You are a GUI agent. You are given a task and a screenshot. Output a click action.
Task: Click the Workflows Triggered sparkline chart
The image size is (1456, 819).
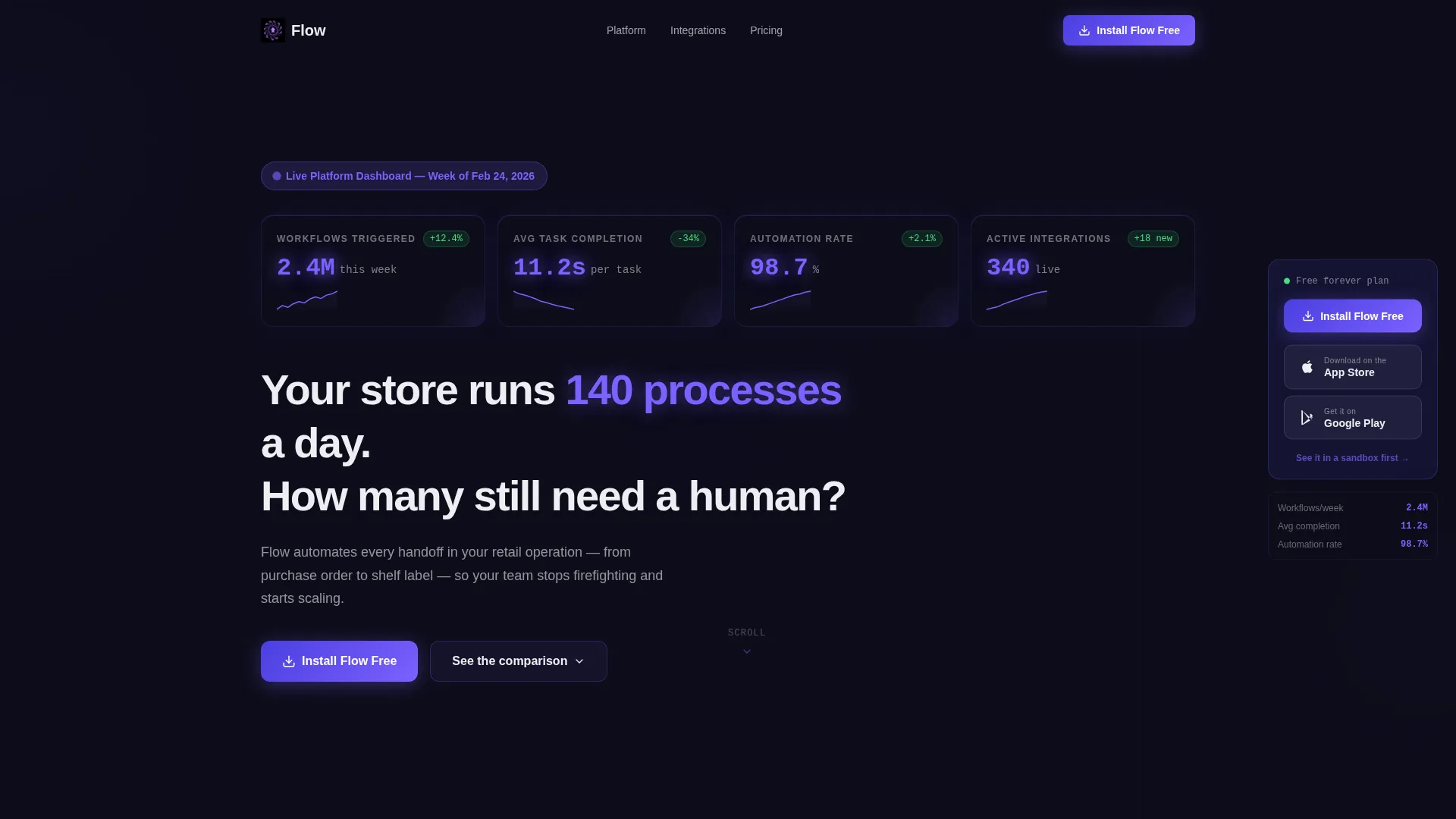(307, 300)
